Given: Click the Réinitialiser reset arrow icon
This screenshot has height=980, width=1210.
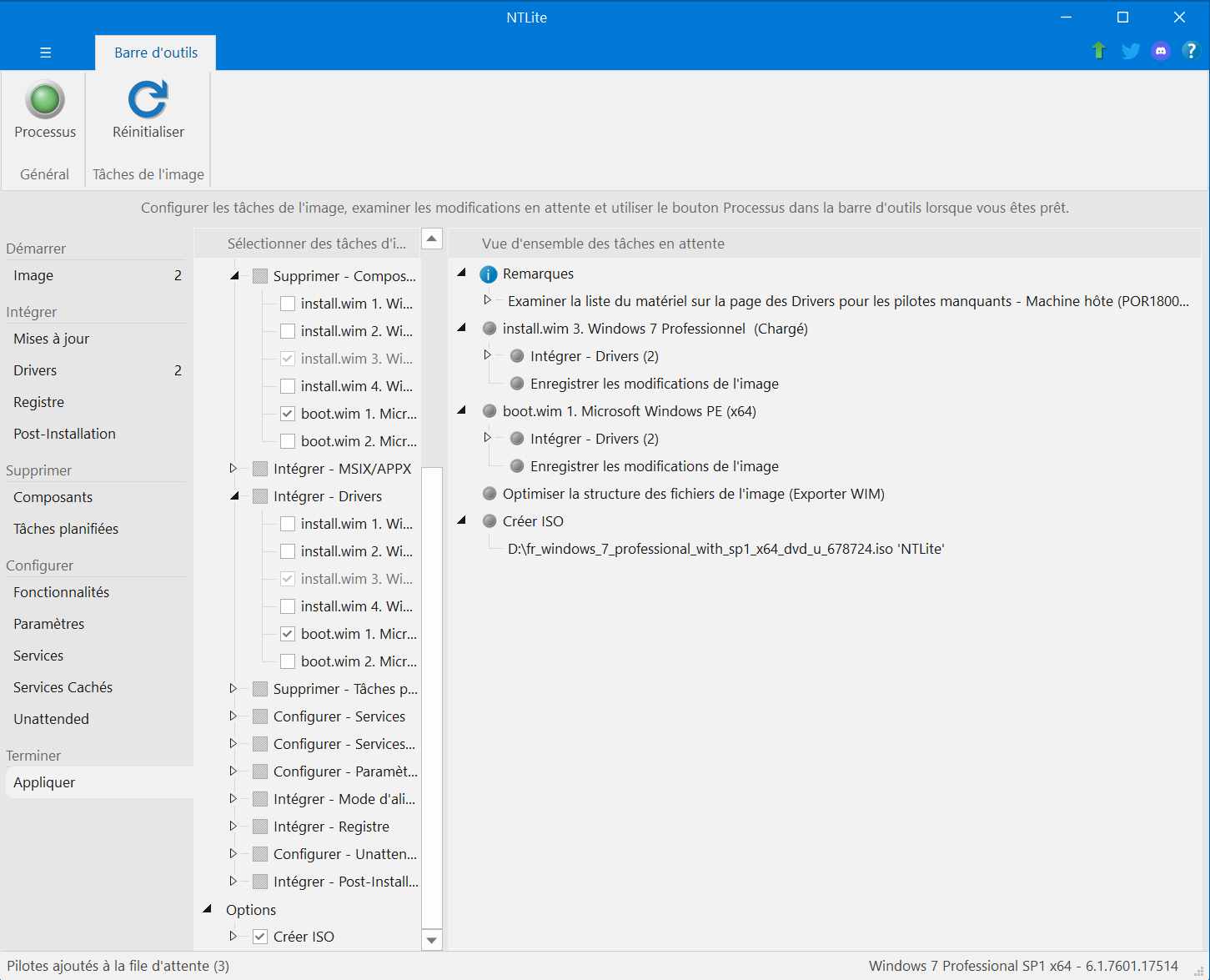Looking at the screenshot, I should pos(148,99).
